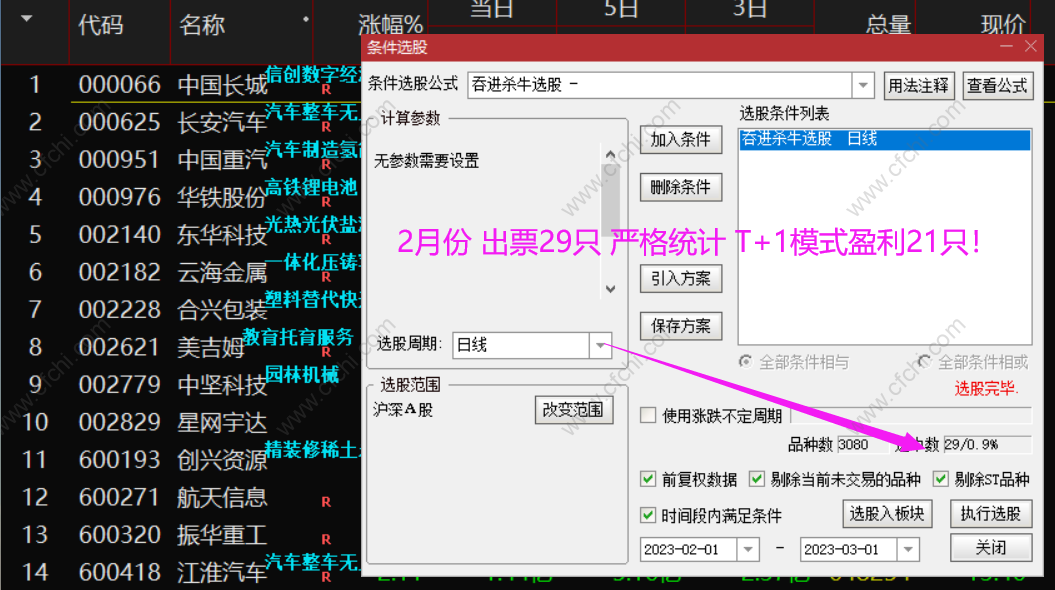
Task: Close the 条件选股 dialog with the X
Action: pyautogui.click(x=1031, y=46)
